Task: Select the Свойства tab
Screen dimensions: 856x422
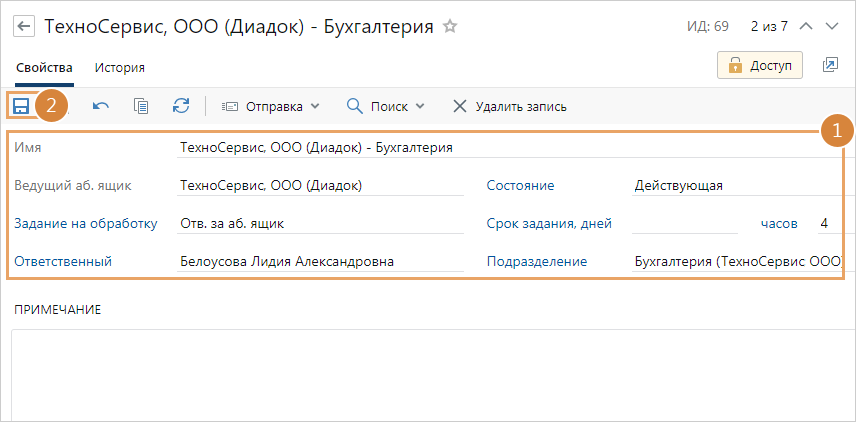Action: coord(44,68)
